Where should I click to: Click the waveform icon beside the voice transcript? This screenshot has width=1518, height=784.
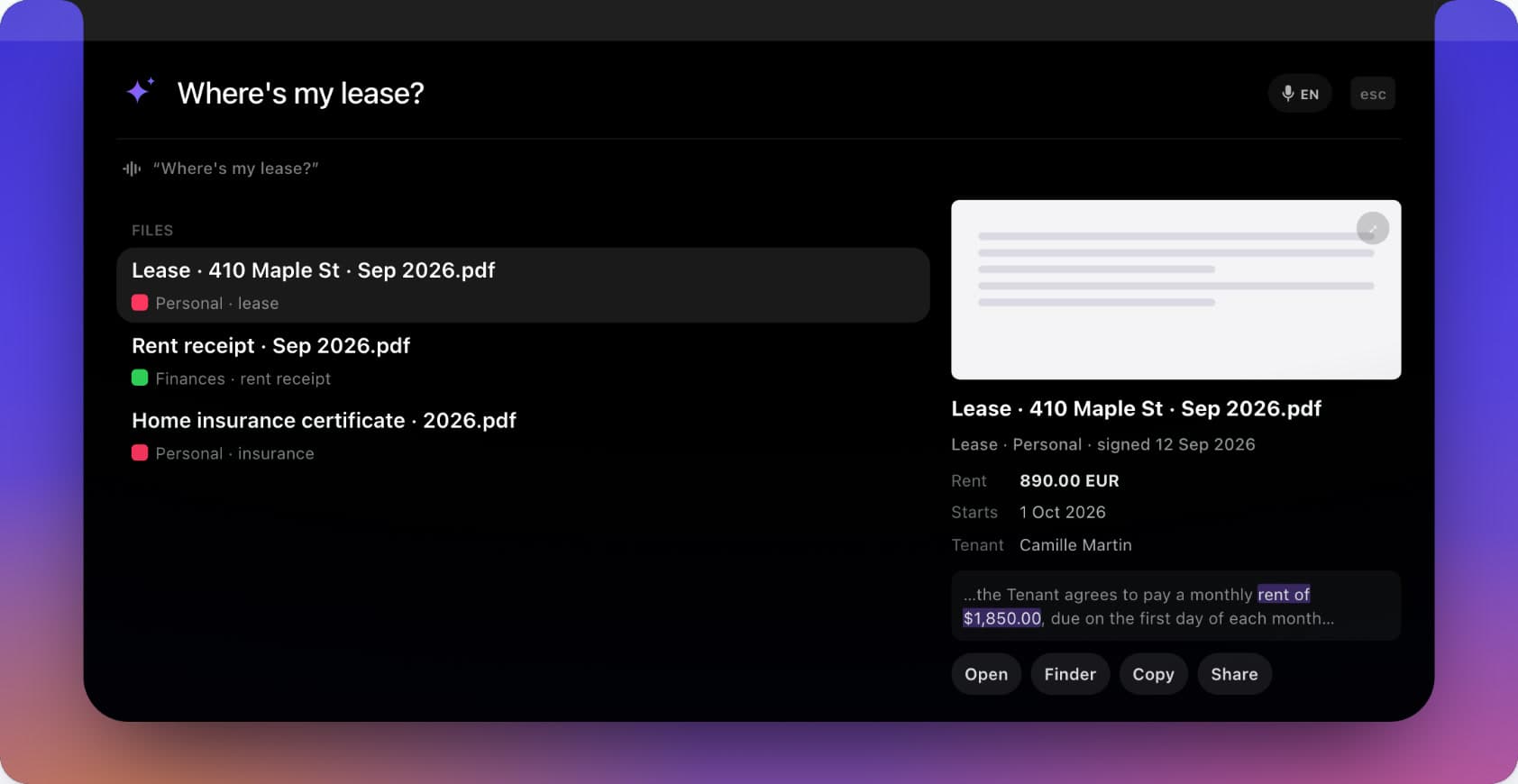[x=132, y=169]
